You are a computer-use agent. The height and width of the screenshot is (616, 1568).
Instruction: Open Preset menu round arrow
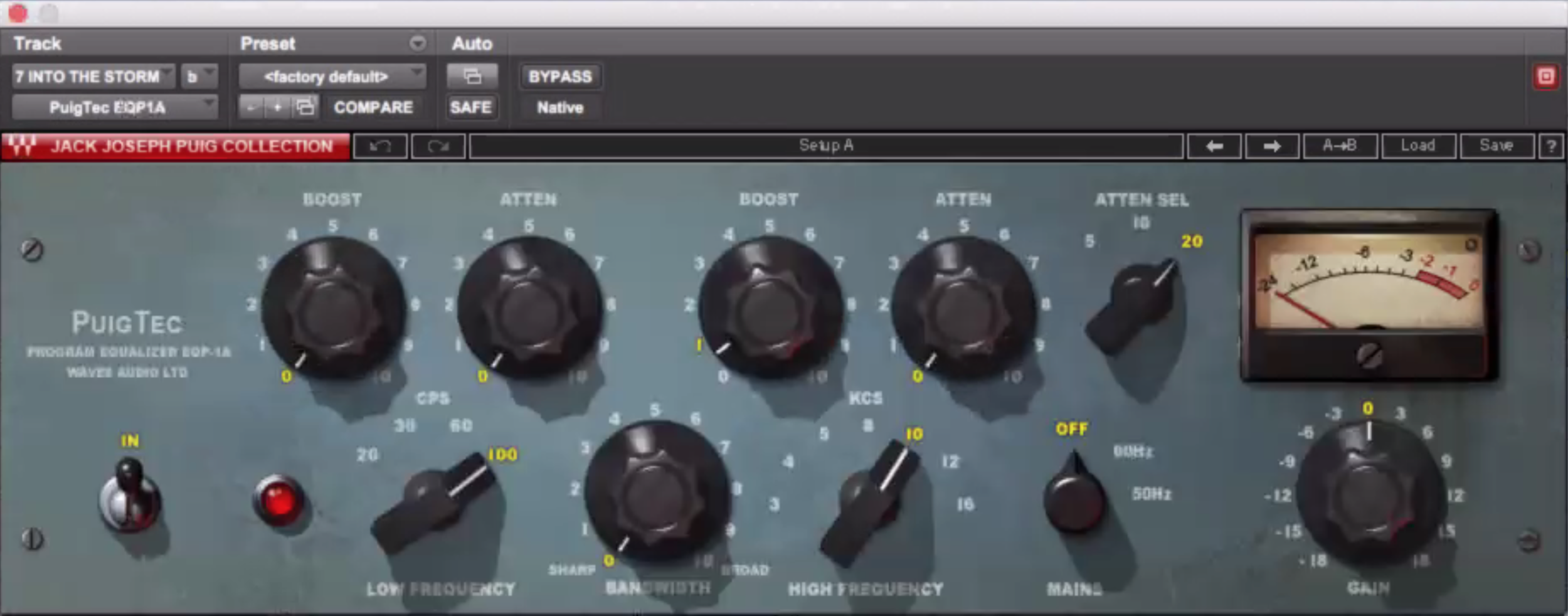tap(418, 43)
